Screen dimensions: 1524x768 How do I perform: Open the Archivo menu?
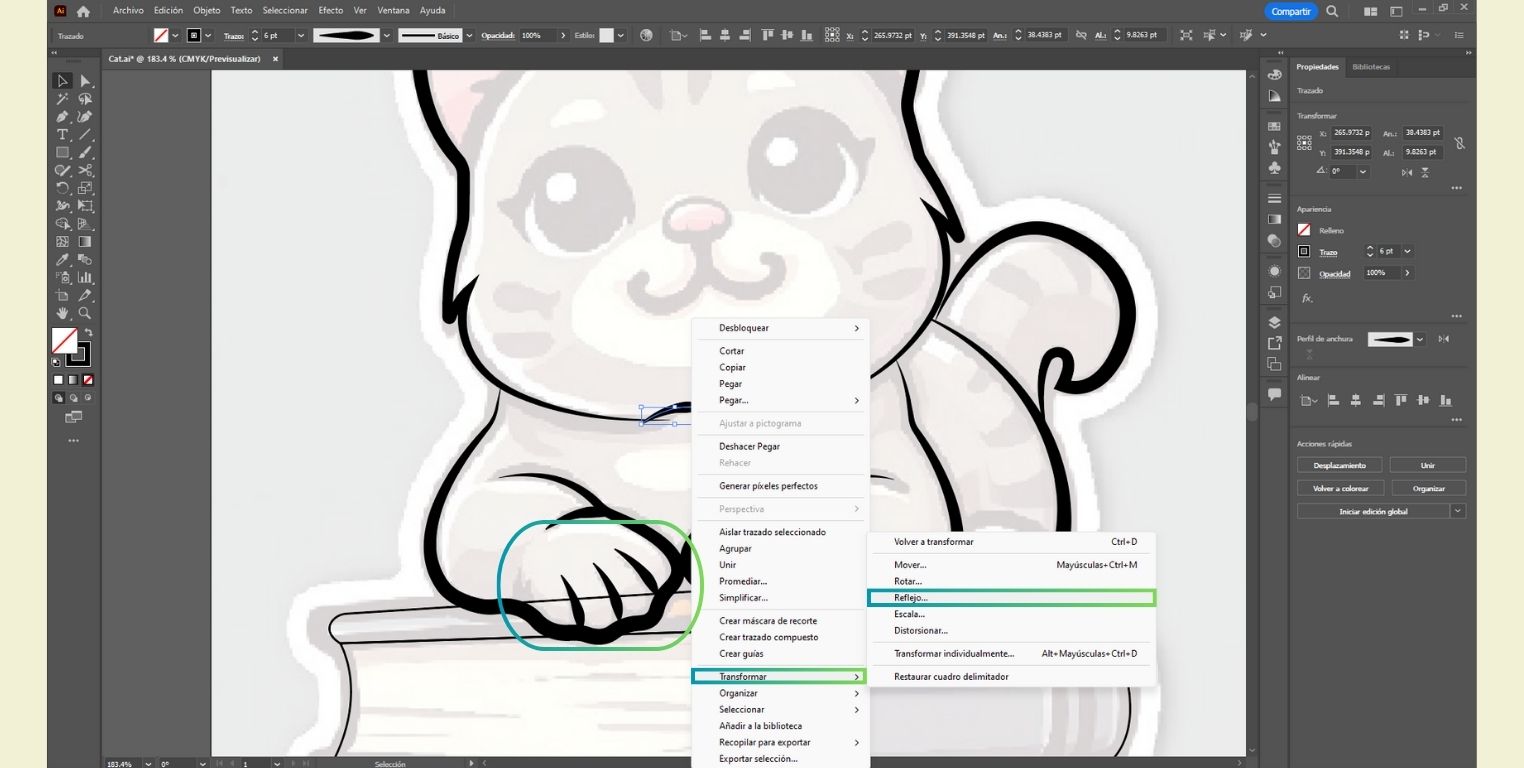(128, 11)
